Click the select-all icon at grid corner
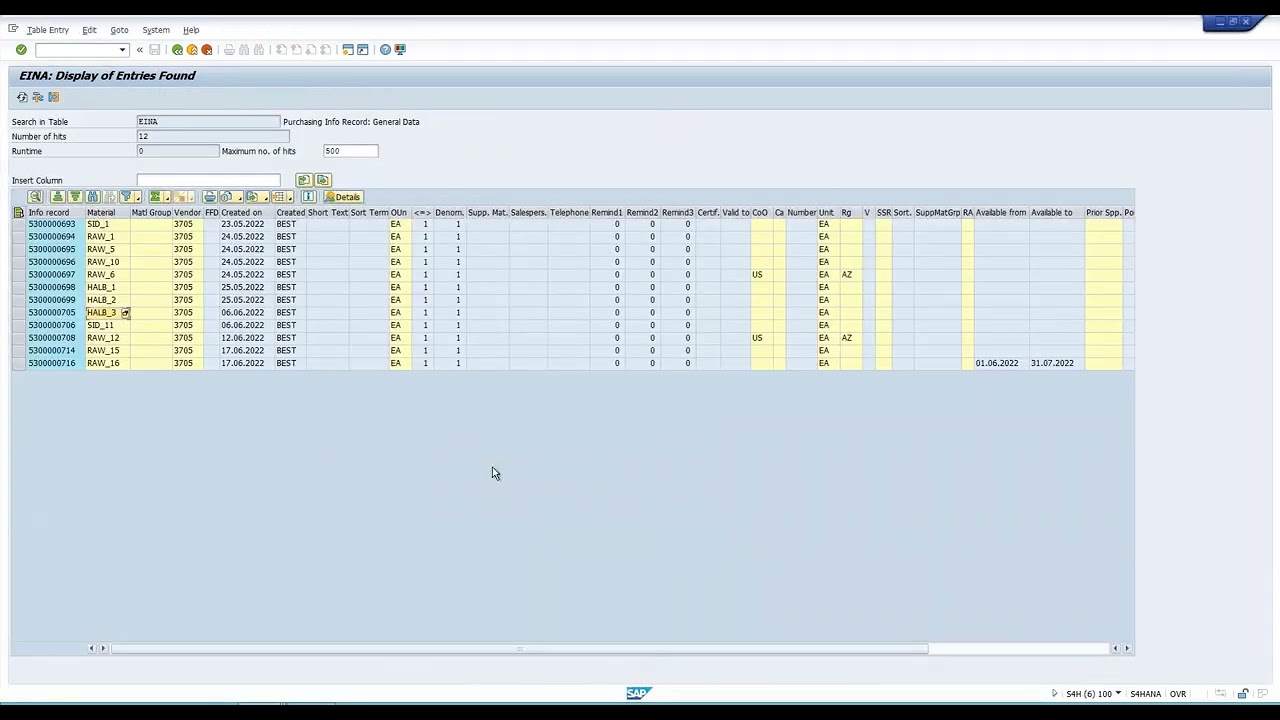Viewport: 1280px width, 720px height. [18, 212]
